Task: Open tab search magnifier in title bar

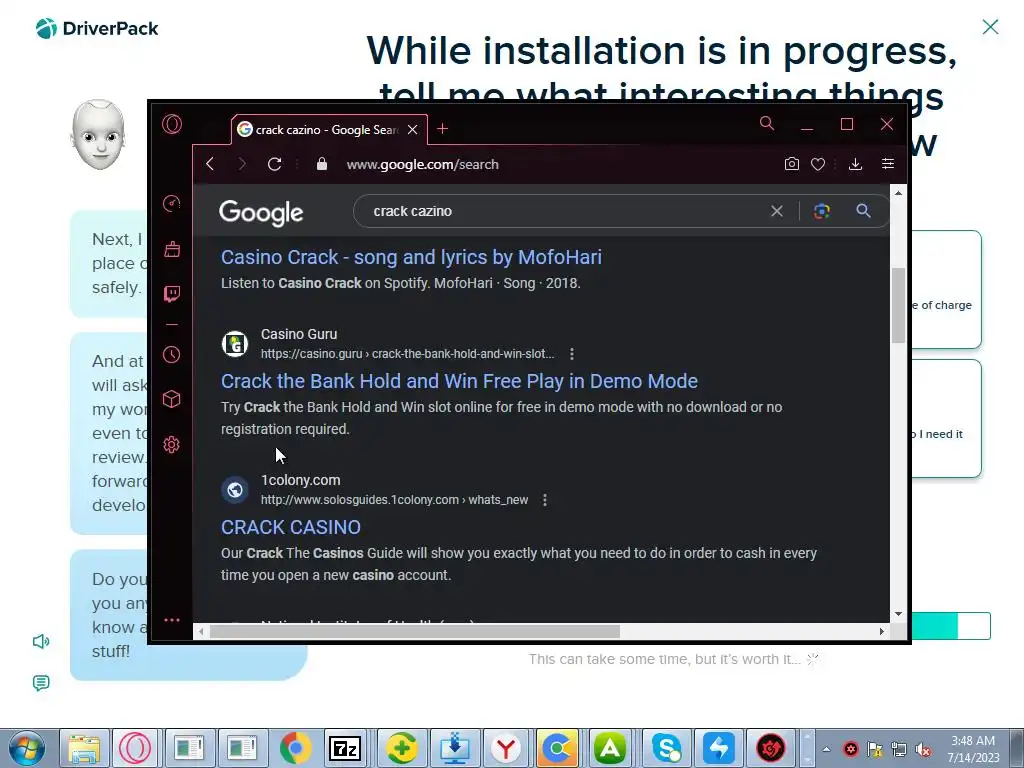Action: click(x=767, y=123)
